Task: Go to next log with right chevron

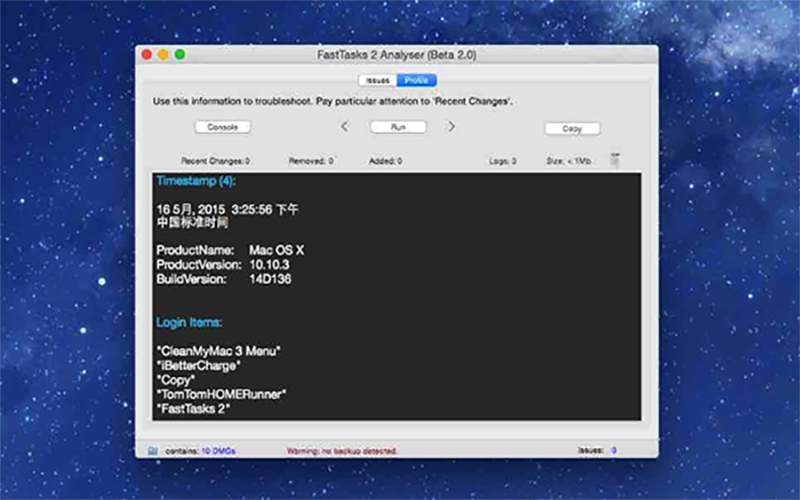Action: click(x=452, y=127)
